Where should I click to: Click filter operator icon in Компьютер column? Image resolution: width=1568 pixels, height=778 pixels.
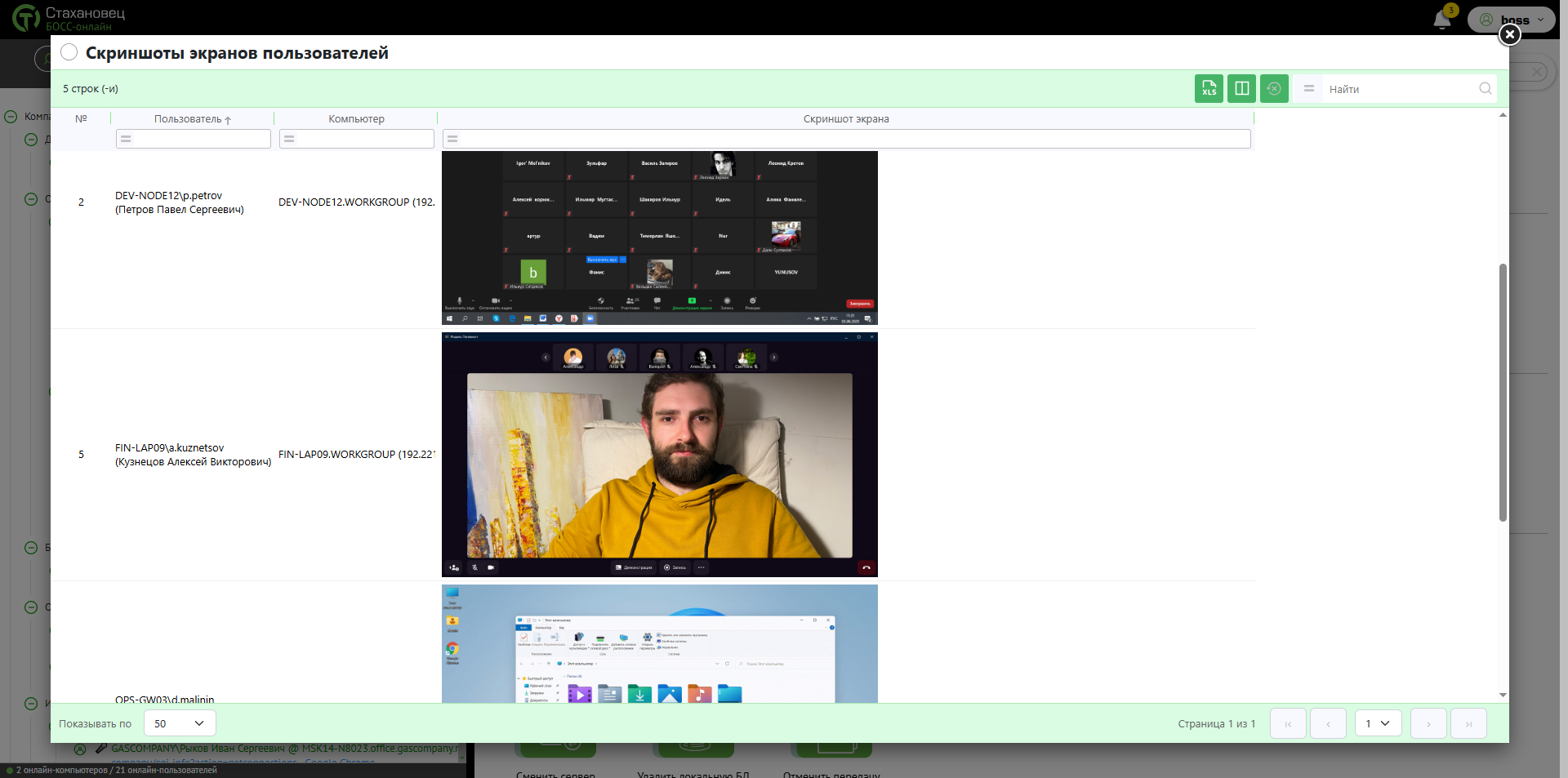(x=289, y=140)
